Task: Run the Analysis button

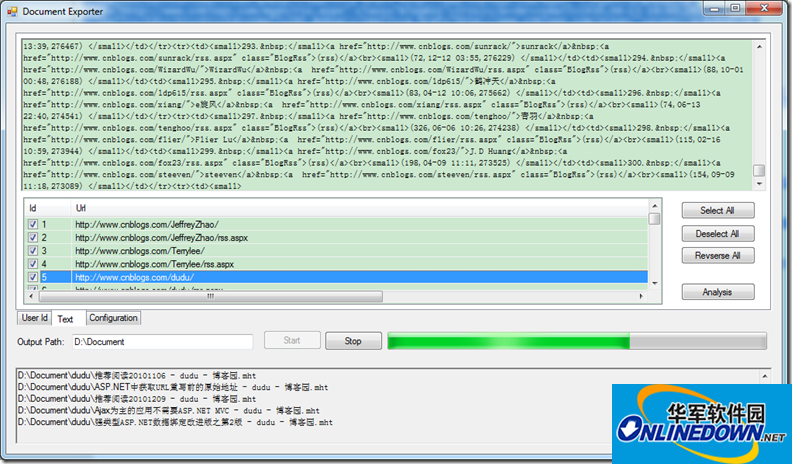Action: coord(718,292)
